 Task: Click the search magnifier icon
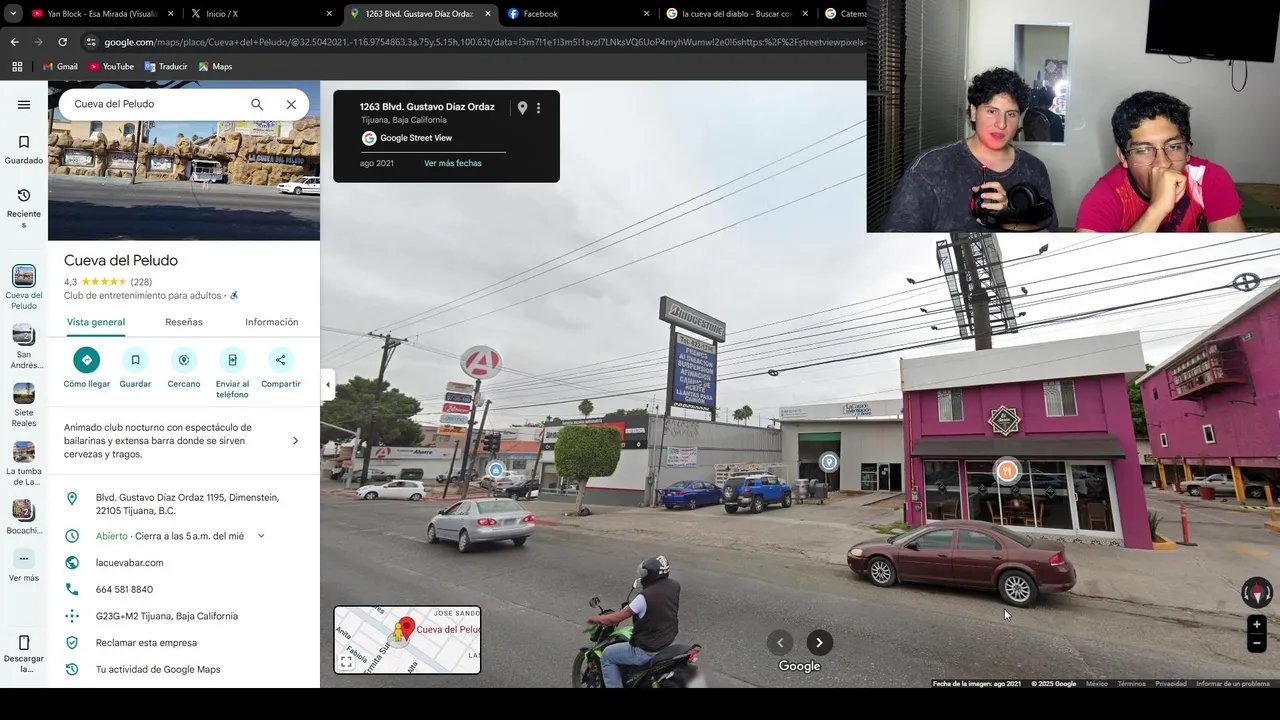pyautogui.click(x=257, y=104)
